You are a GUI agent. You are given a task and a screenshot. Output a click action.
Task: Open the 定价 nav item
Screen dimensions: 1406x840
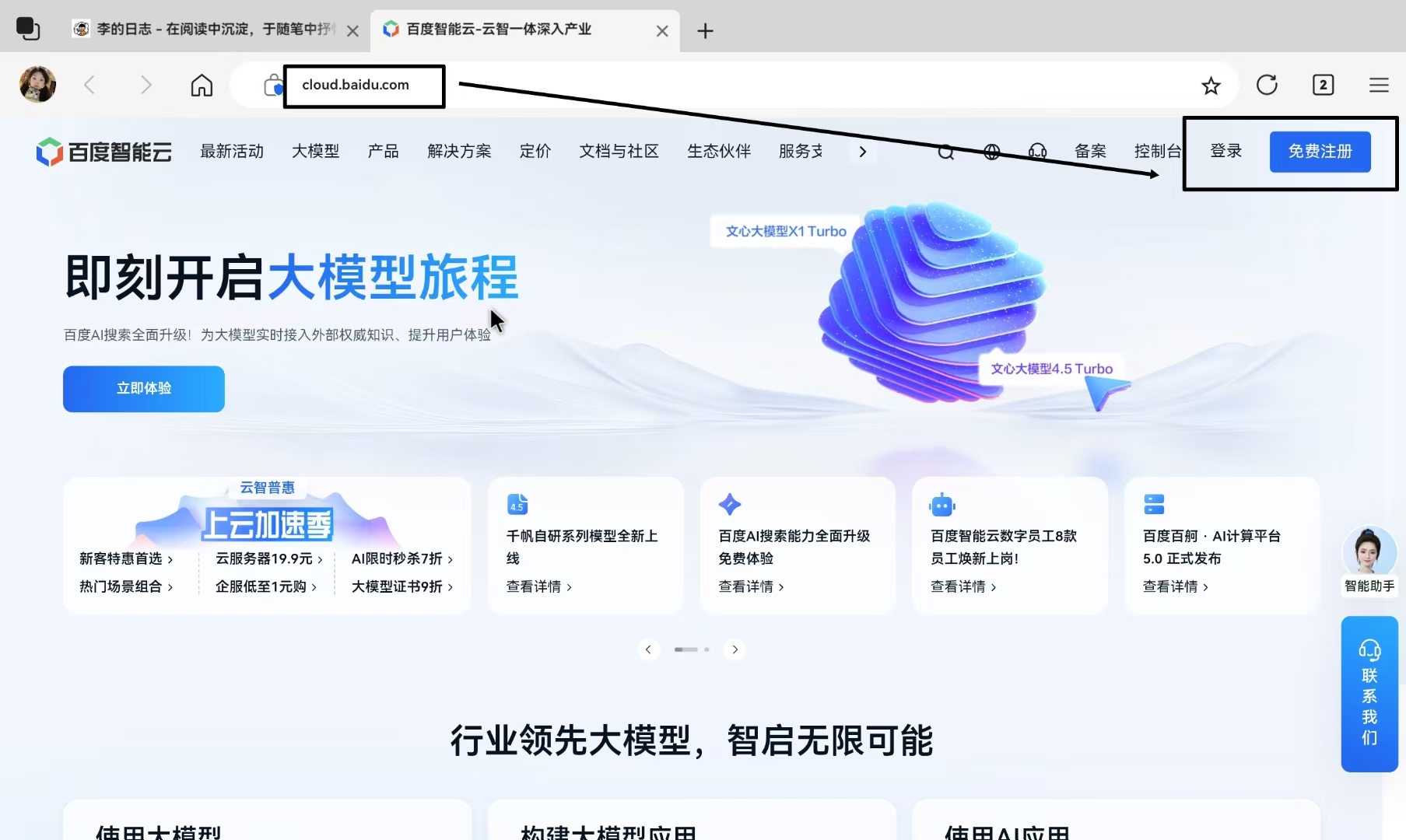(535, 151)
